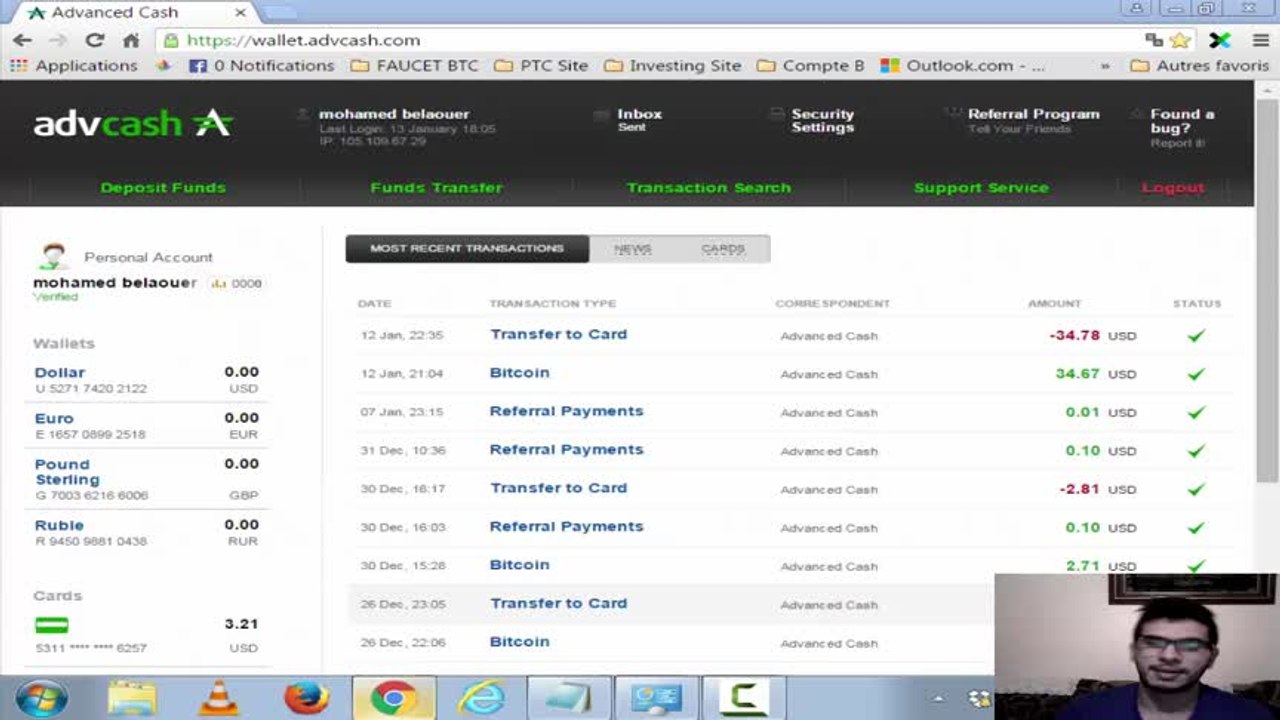Screen dimensions: 1280x720
Task: Open Transaction Search in the navigation menu
Action: tap(708, 188)
